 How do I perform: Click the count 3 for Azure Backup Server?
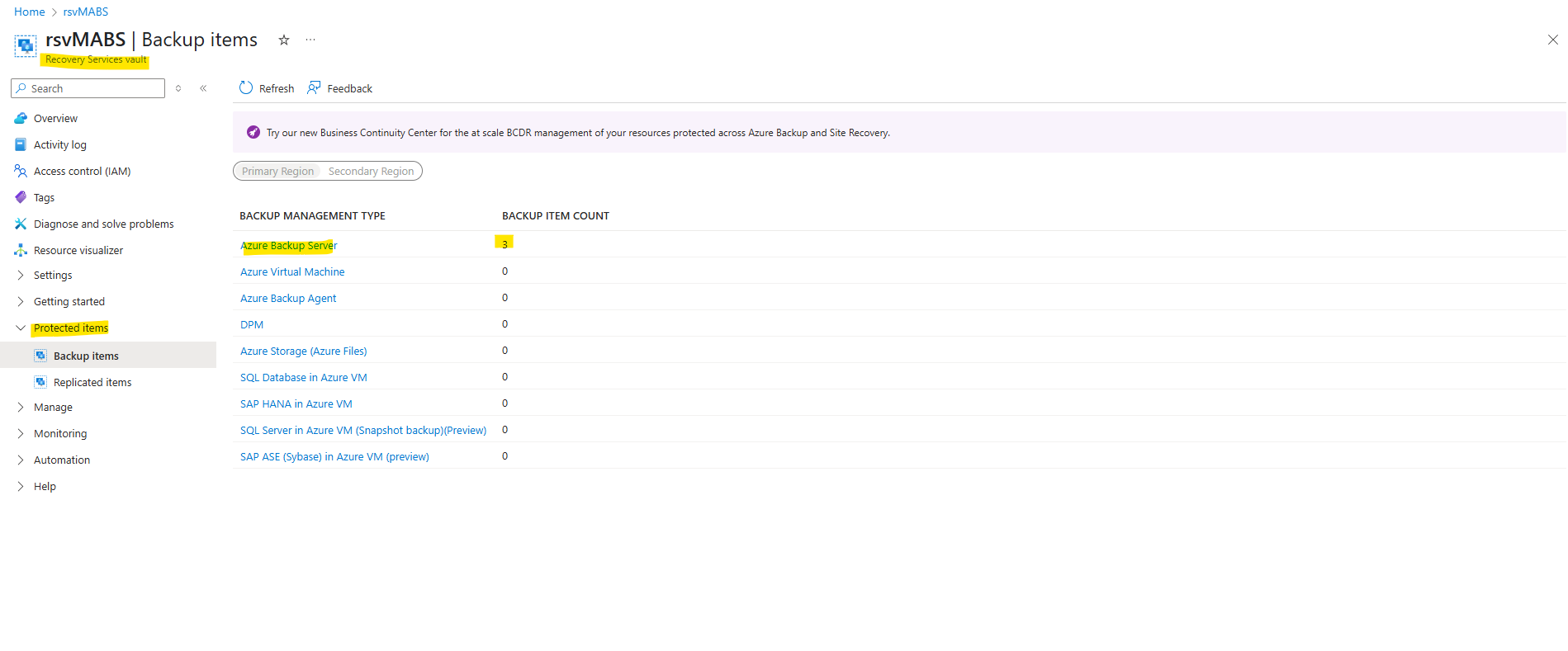pos(505,244)
